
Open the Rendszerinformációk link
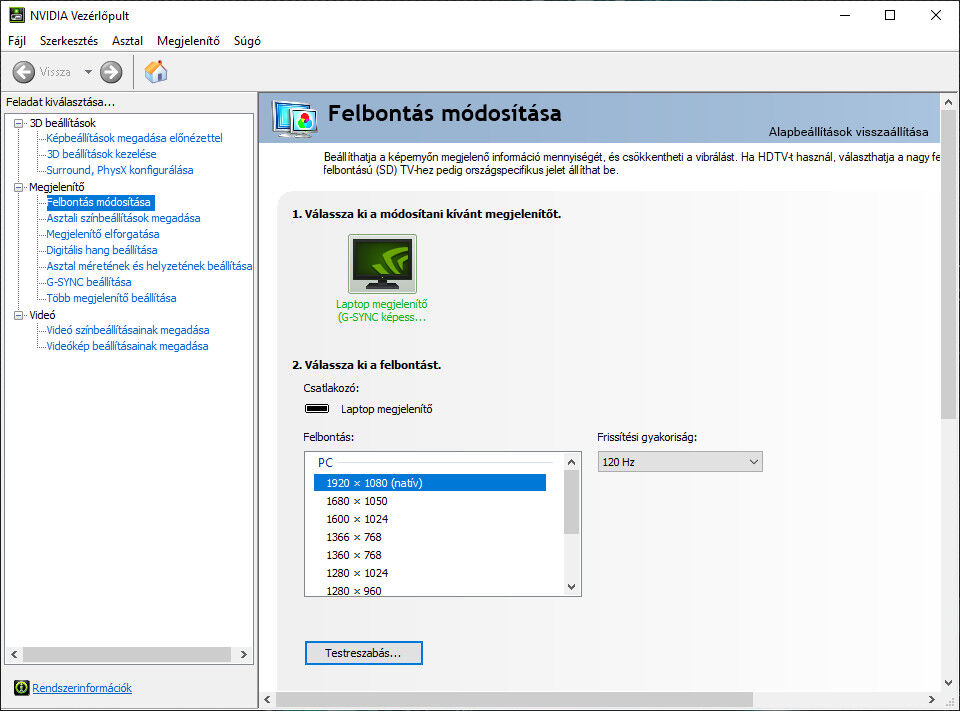point(82,688)
